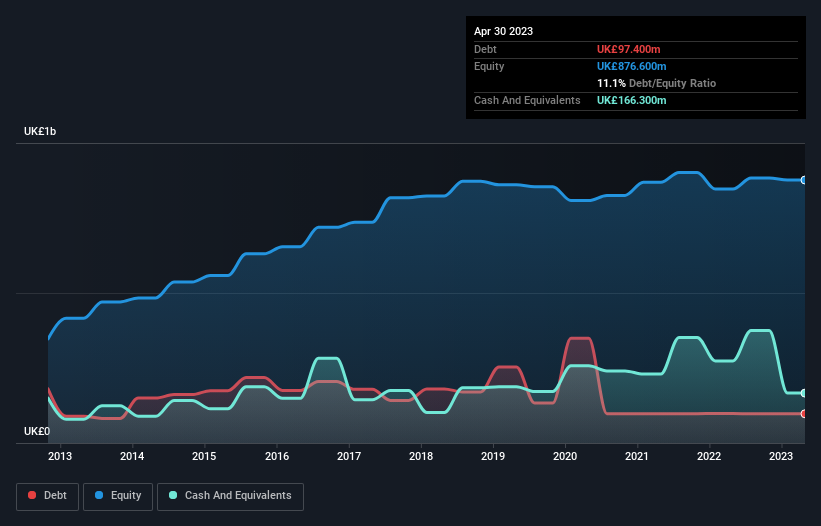Click the 2016 x-axis label
The height and width of the screenshot is (526, 821).
coord(277,456)
